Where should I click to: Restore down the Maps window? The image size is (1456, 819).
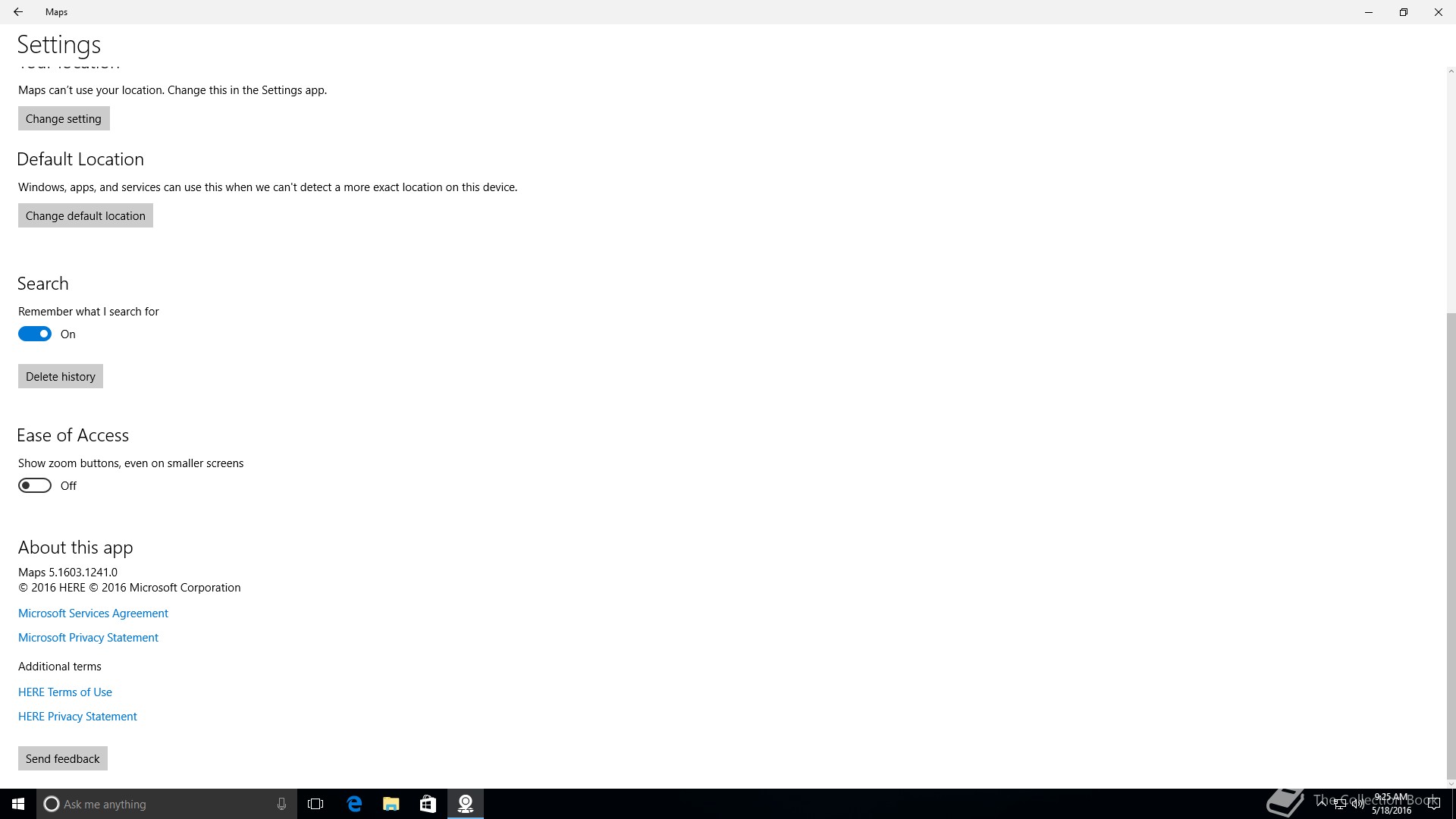[x=1404, y=12]
